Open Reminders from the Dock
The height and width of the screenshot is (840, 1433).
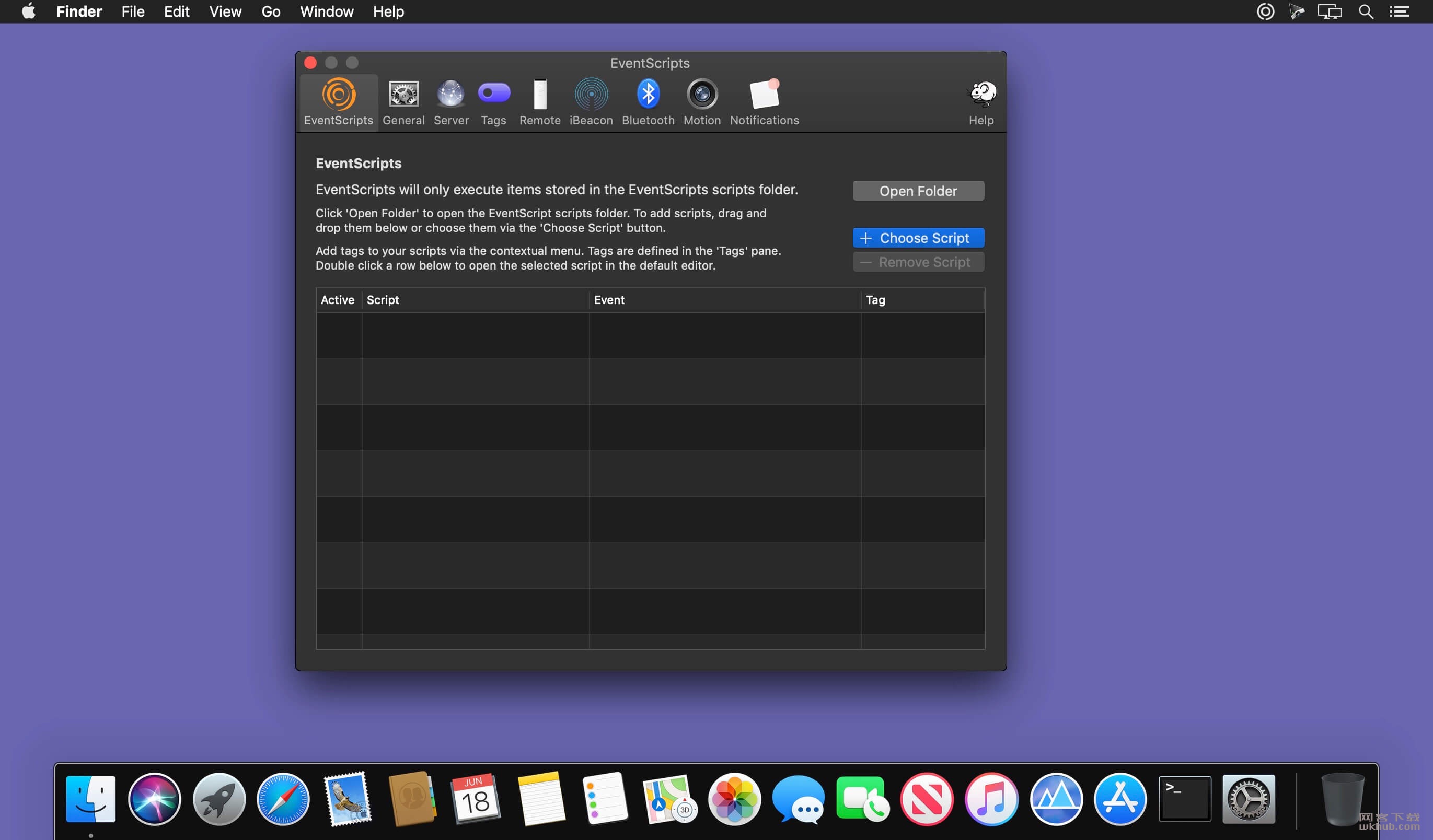tap(605, 799)
